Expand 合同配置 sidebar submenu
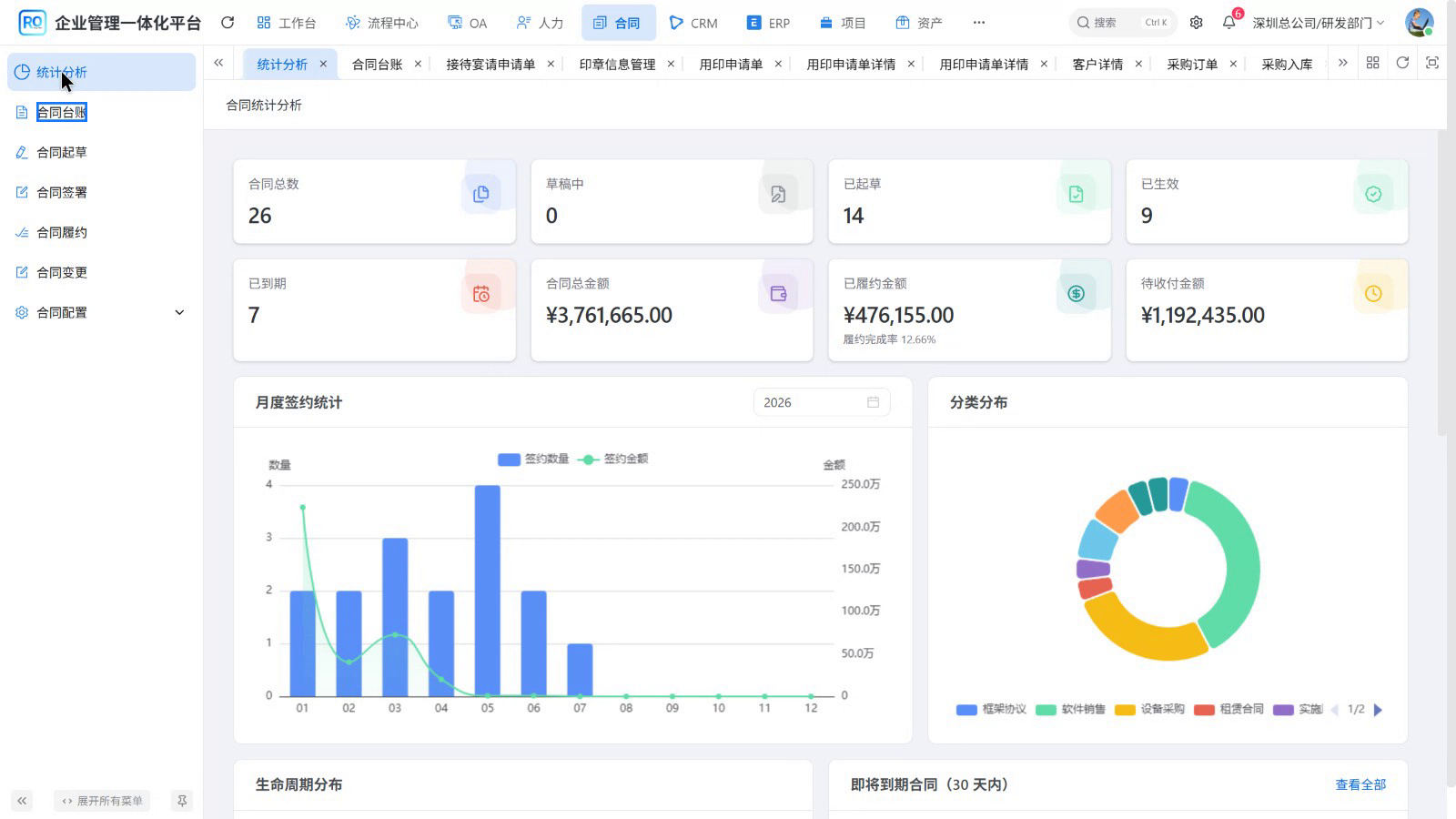 pos(101,312)
